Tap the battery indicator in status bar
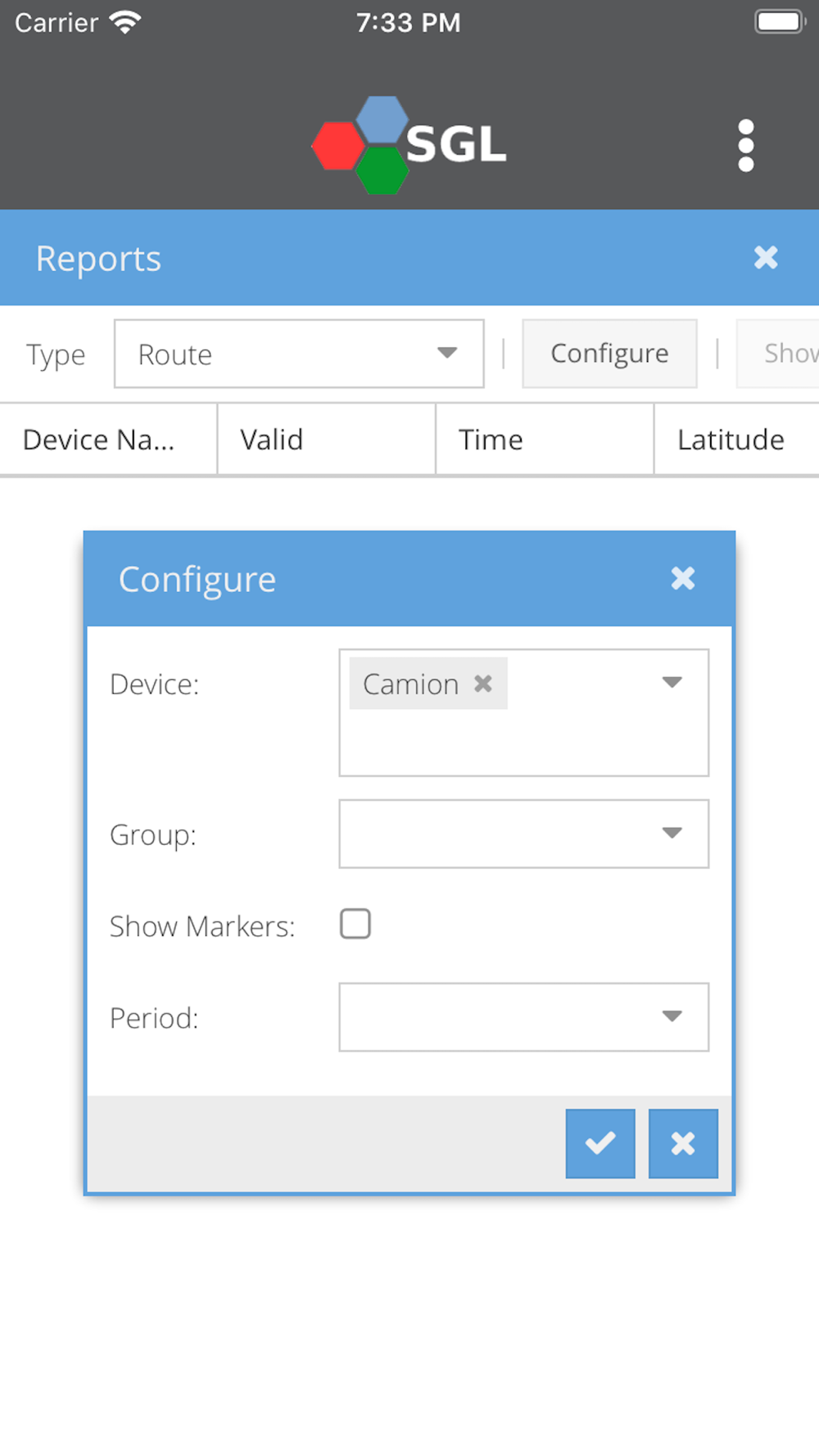Screen dimensions: 819x1456 pos(779,22)
